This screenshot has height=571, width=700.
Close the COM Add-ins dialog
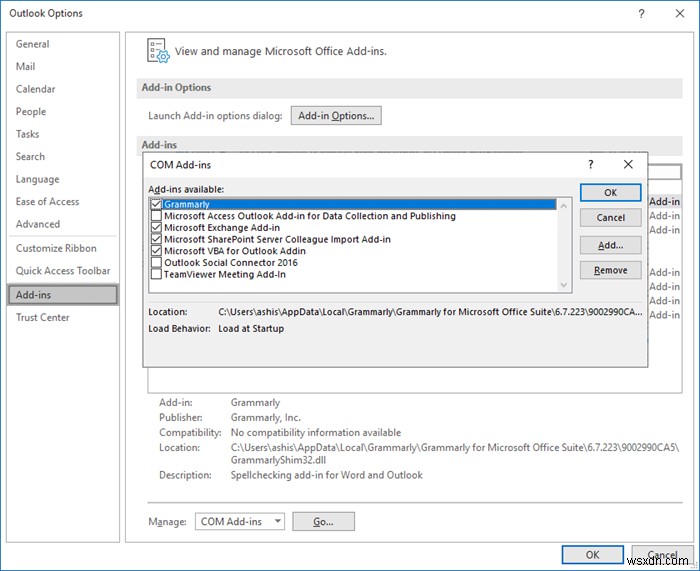tap(628, 164)
